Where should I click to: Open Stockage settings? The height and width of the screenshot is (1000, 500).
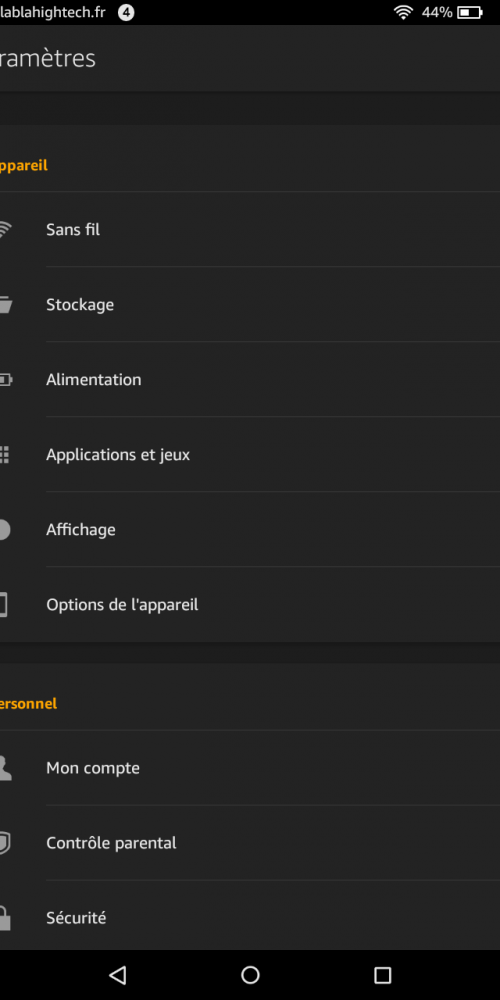coord(250,305)
